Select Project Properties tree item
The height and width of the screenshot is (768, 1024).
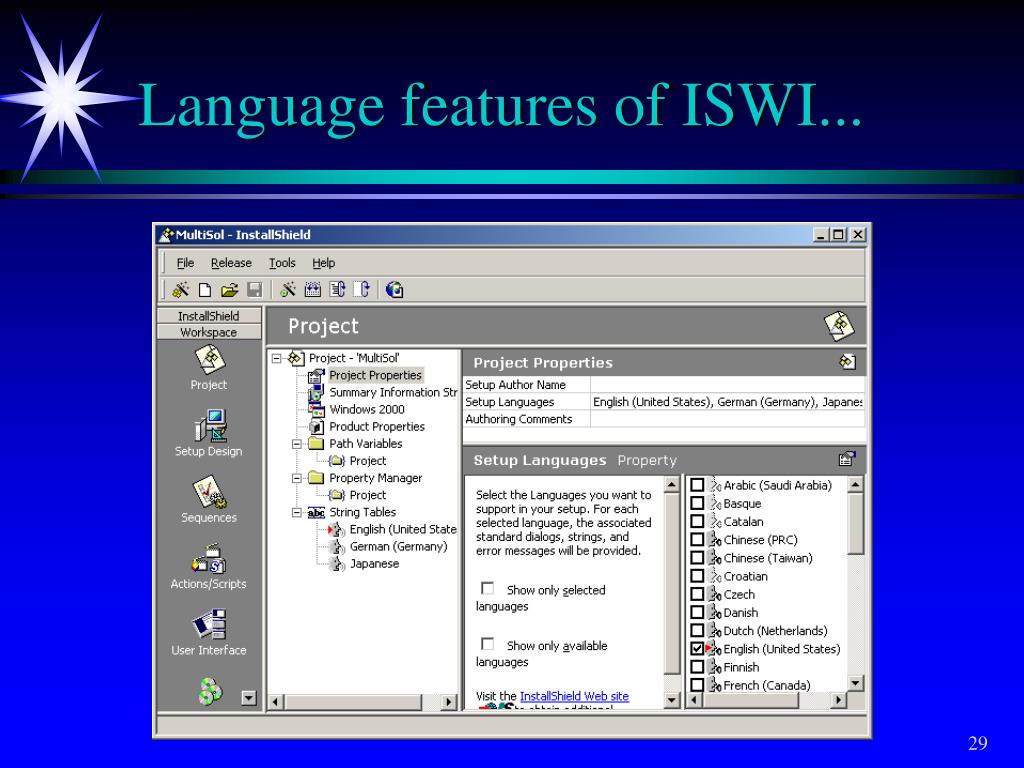pyautogui.click(x=376, y=376)
